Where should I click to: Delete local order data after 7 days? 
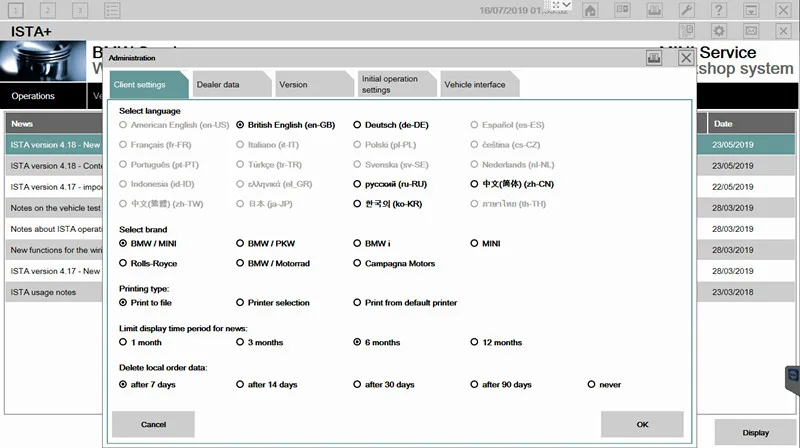tap(147, 384)
